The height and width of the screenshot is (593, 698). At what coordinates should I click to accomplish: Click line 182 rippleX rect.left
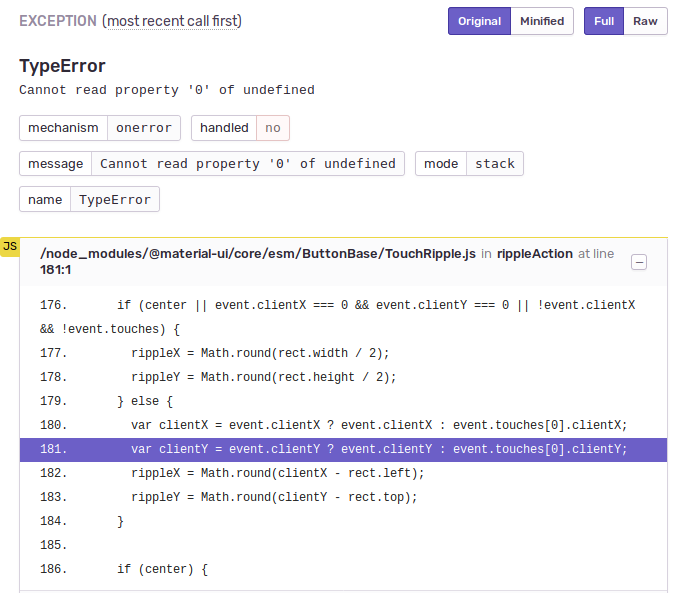[x=343, y=473]
